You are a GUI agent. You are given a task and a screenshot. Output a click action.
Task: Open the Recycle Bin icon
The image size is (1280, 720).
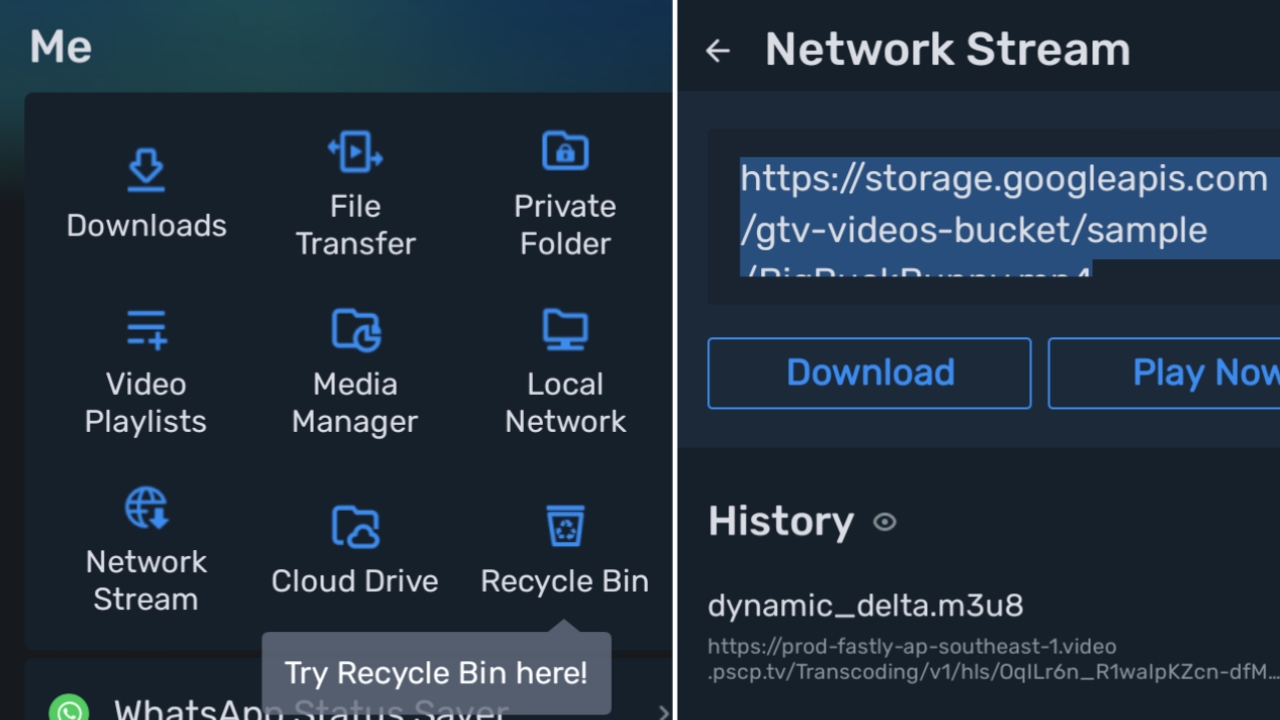coord(565,526)
